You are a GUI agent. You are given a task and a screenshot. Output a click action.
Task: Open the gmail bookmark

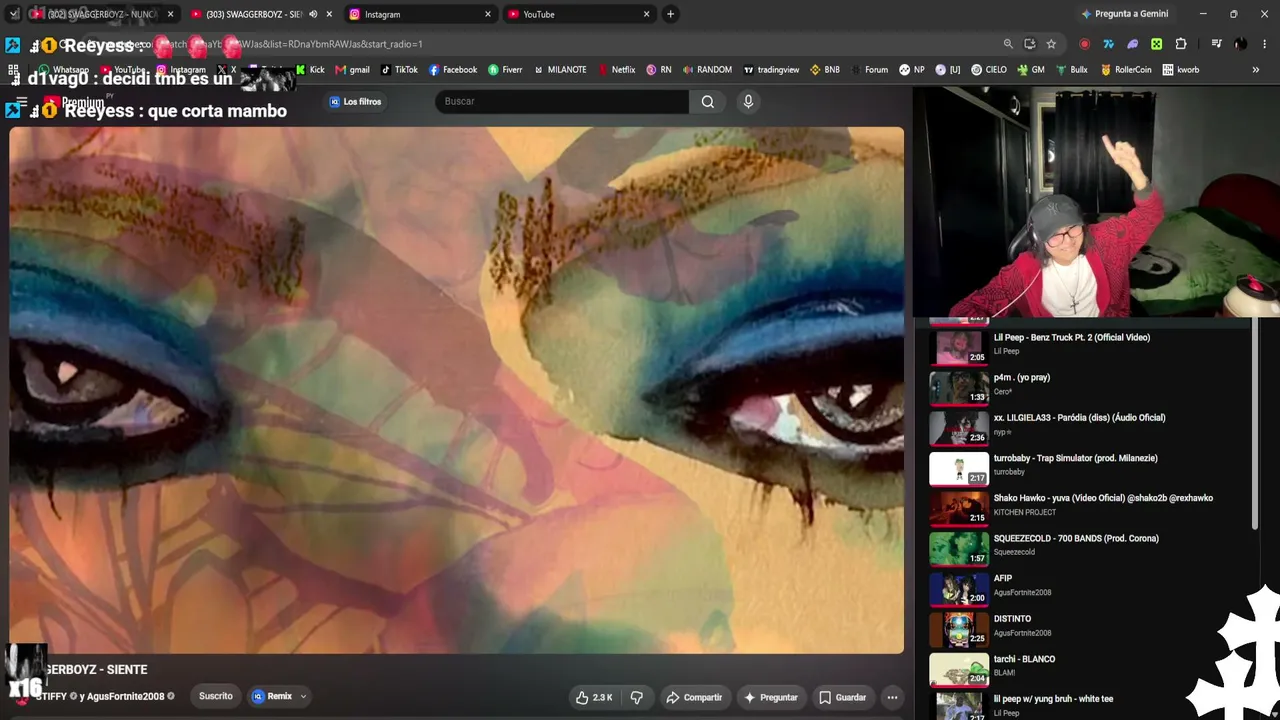point(353,70)
